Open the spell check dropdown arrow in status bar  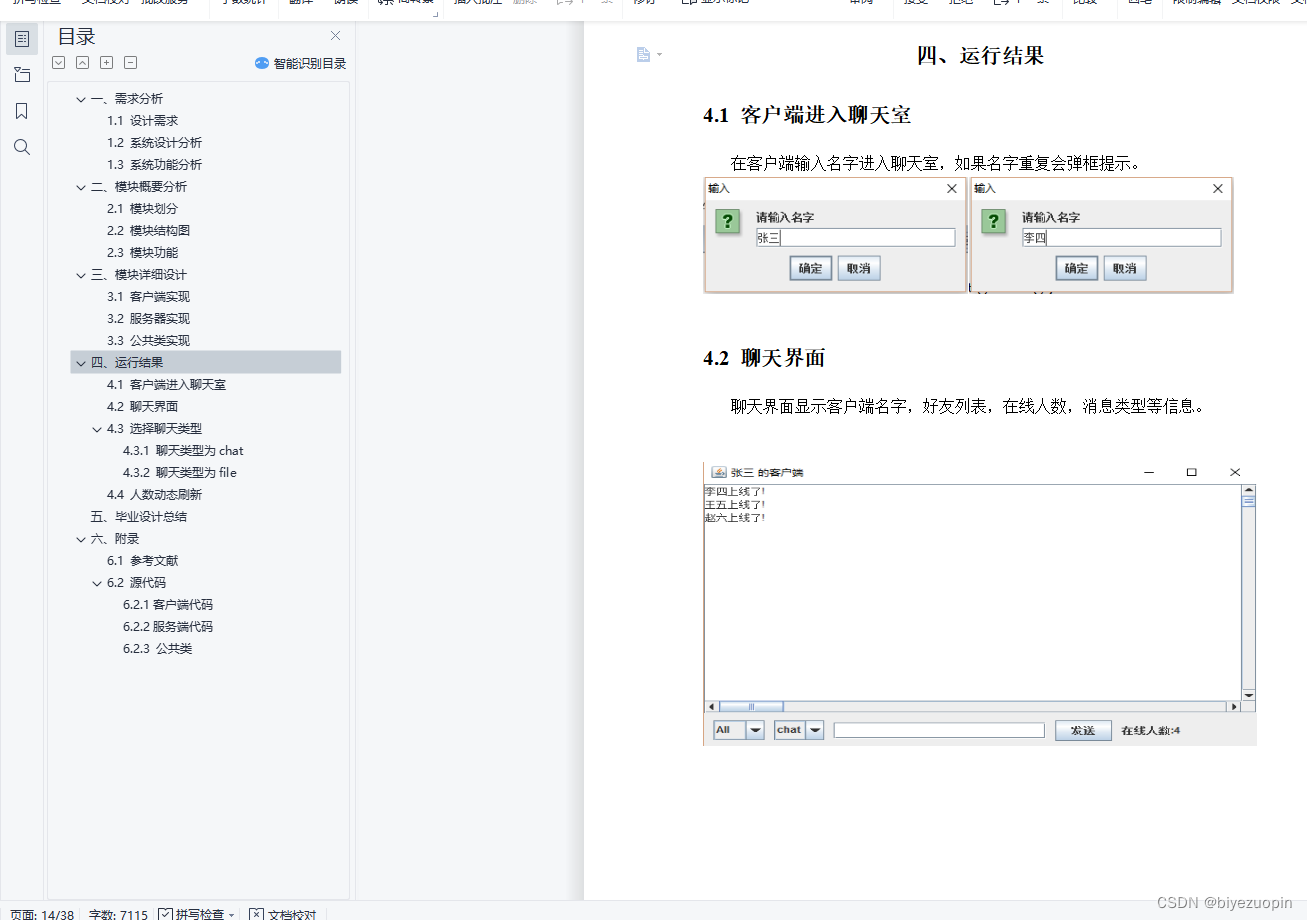[230, 914]
